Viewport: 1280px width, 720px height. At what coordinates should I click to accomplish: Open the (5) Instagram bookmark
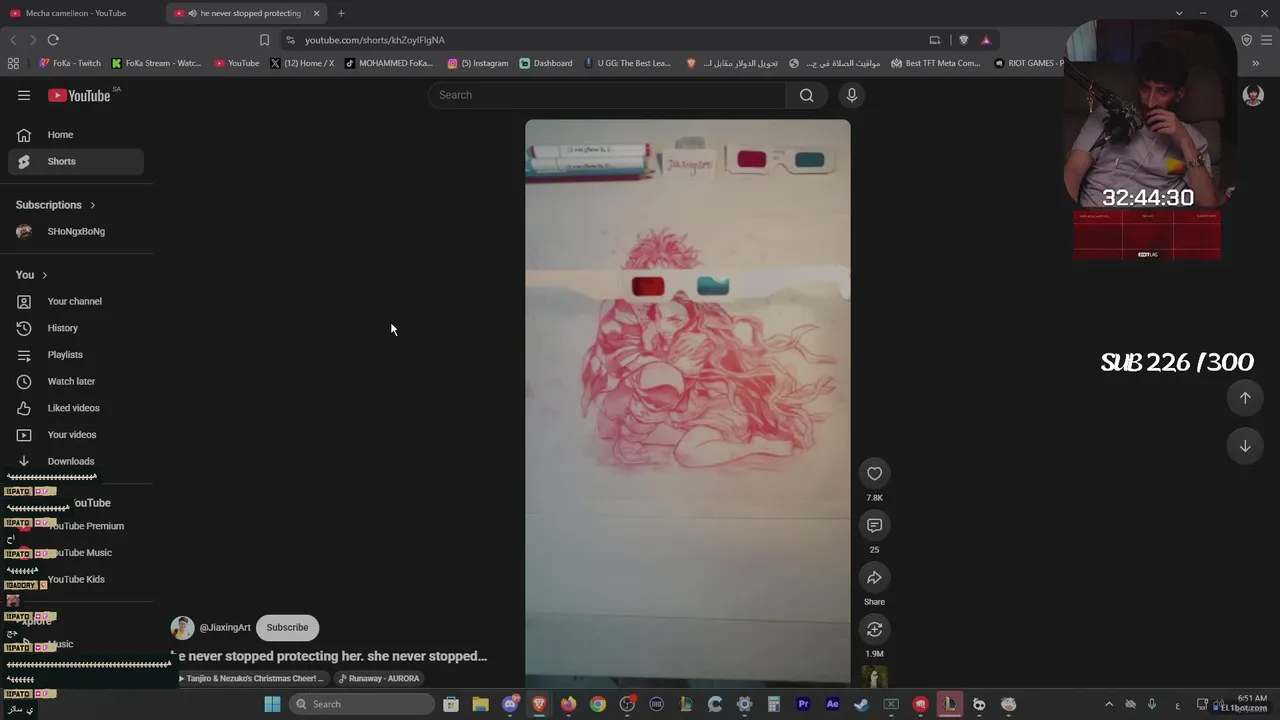click(x=478, y=63)
